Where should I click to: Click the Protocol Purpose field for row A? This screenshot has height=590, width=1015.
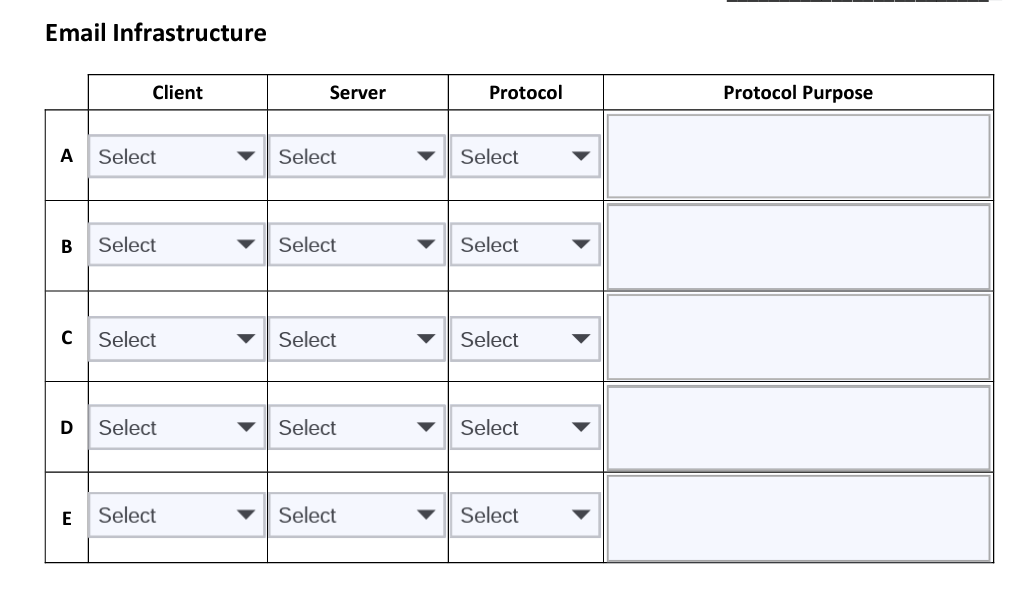click(798, 156)
